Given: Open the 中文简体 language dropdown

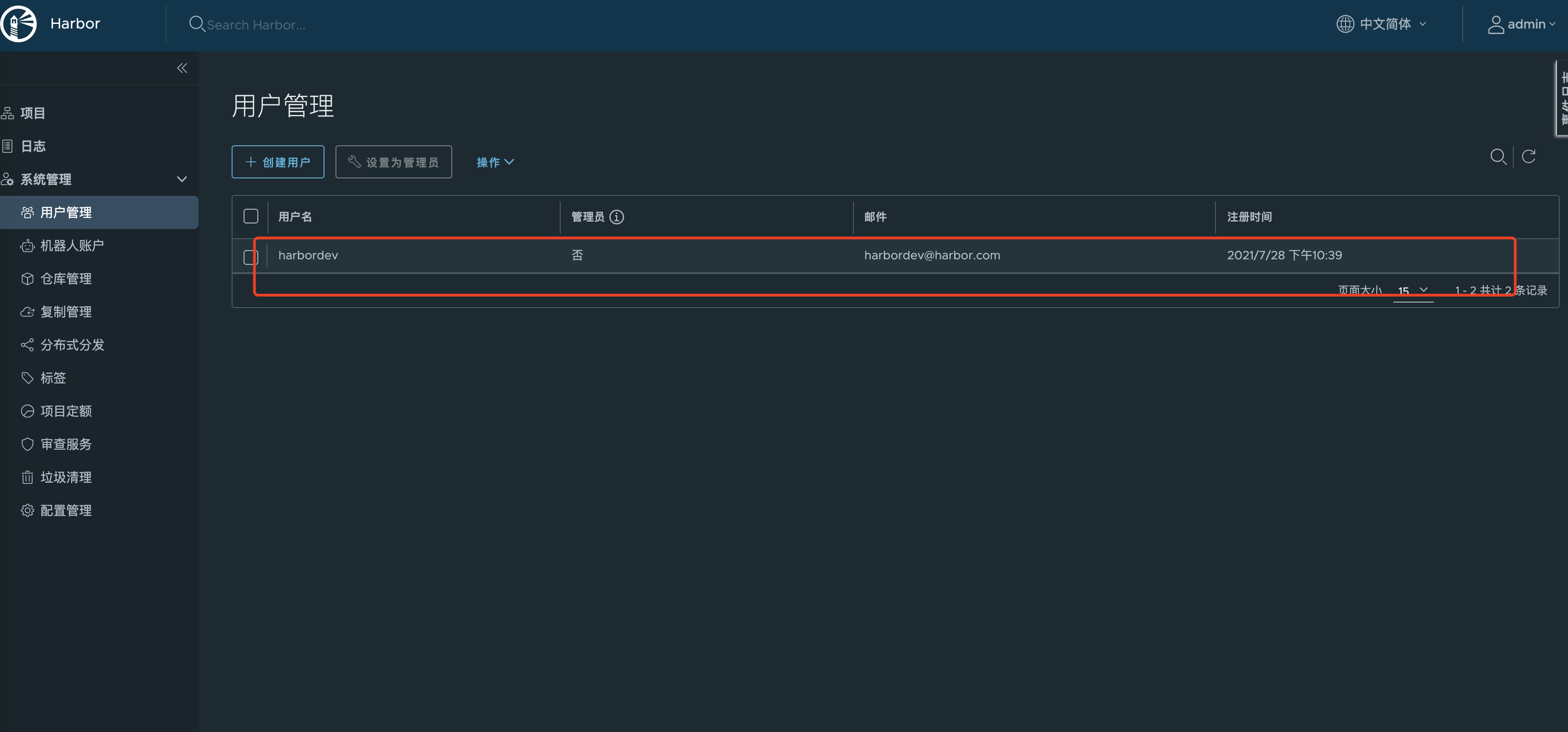Looking at the screenshot, I should [1382, 24].
